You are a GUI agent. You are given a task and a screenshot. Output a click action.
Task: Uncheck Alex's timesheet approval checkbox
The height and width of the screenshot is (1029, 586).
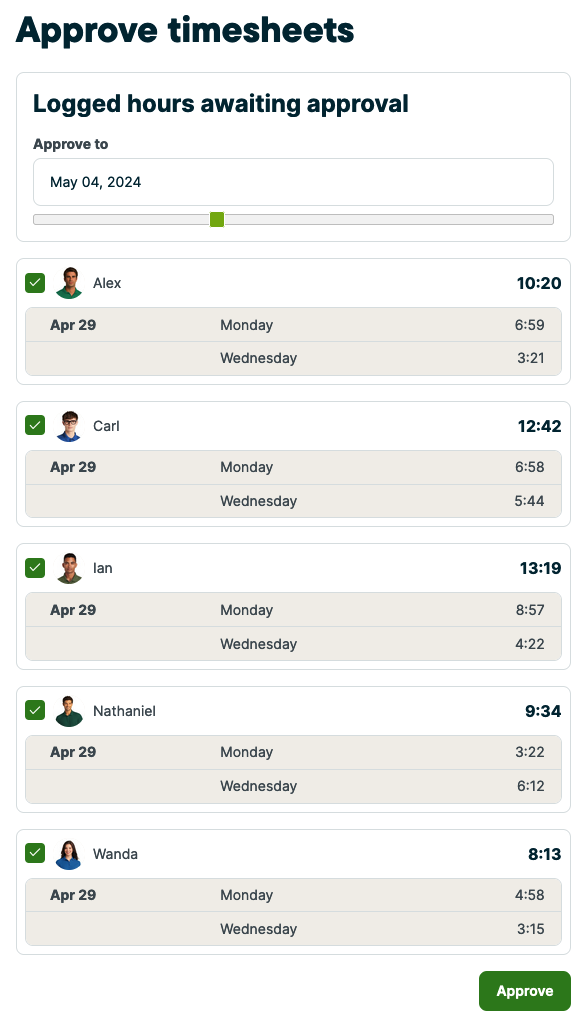(x=35, y=283)
